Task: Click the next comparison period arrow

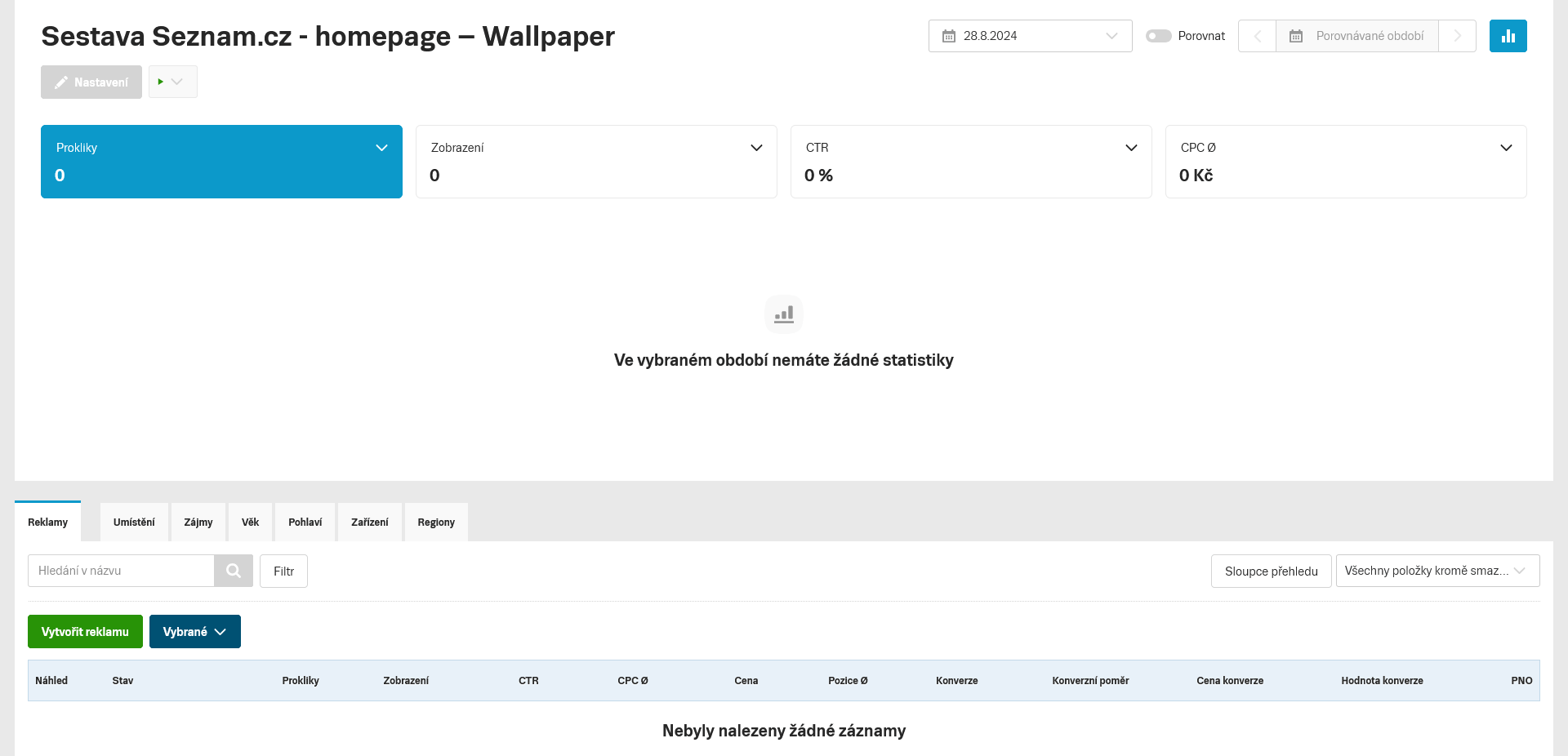Action: pyautogui.click(x=1457, y=36)
